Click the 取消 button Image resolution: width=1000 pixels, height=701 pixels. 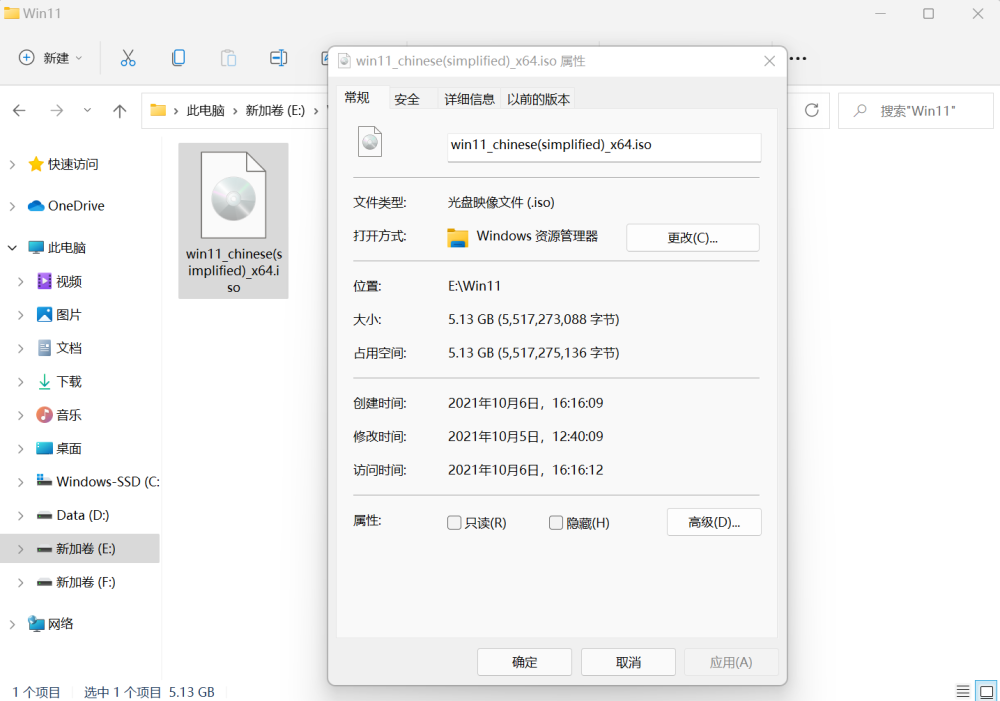click(x=628, y=662)
